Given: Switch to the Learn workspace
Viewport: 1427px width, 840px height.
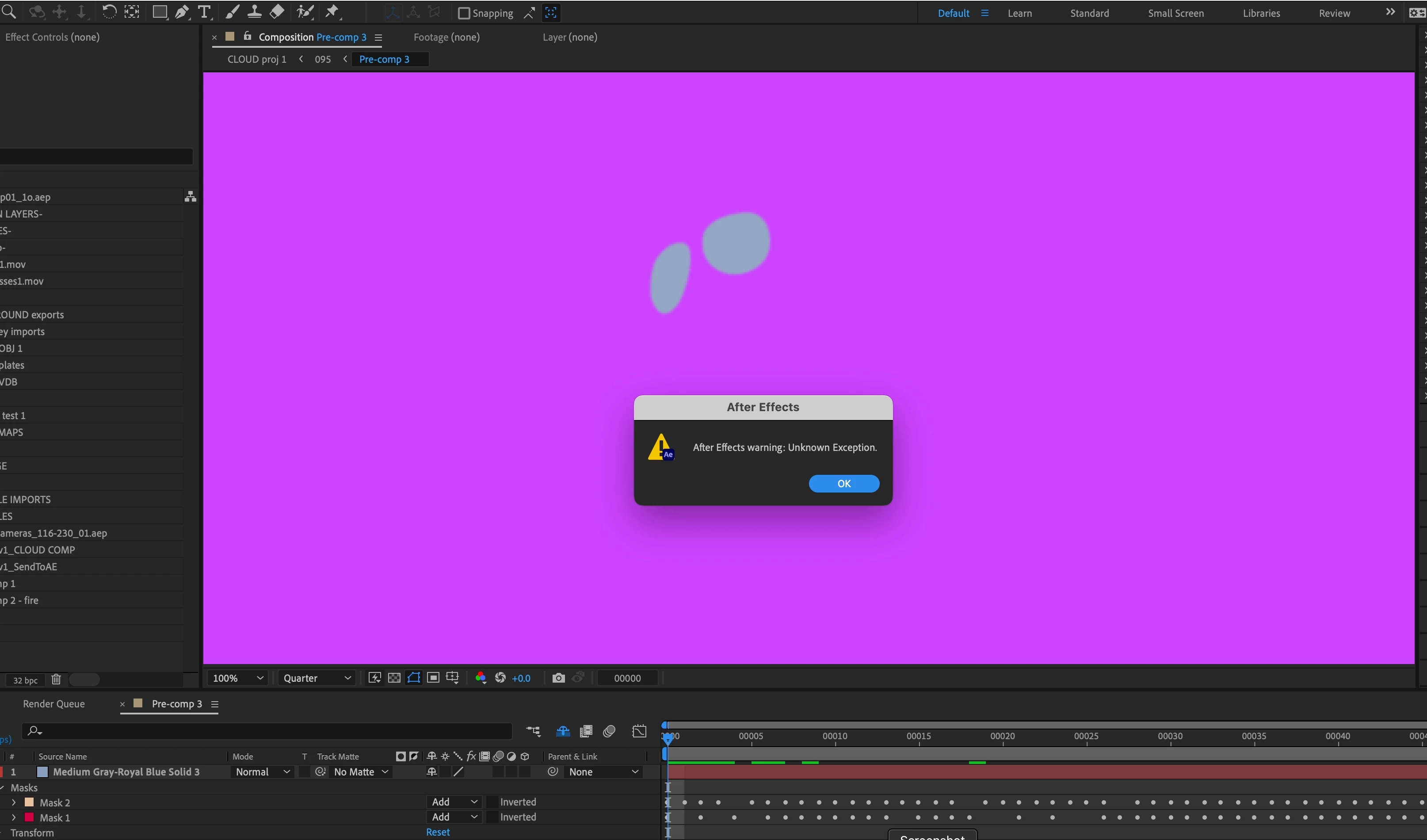Looking at the screenshot, I should pos(1019,13).
